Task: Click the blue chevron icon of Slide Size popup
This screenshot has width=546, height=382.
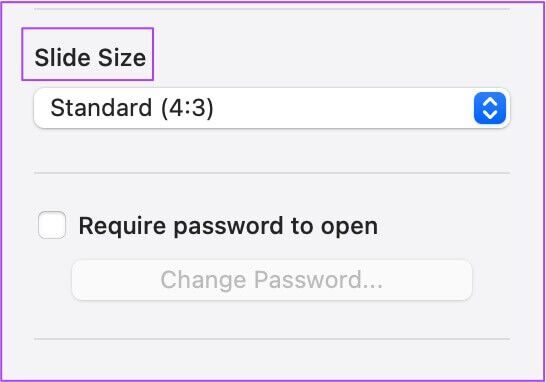Action: [x=490, y=108]
